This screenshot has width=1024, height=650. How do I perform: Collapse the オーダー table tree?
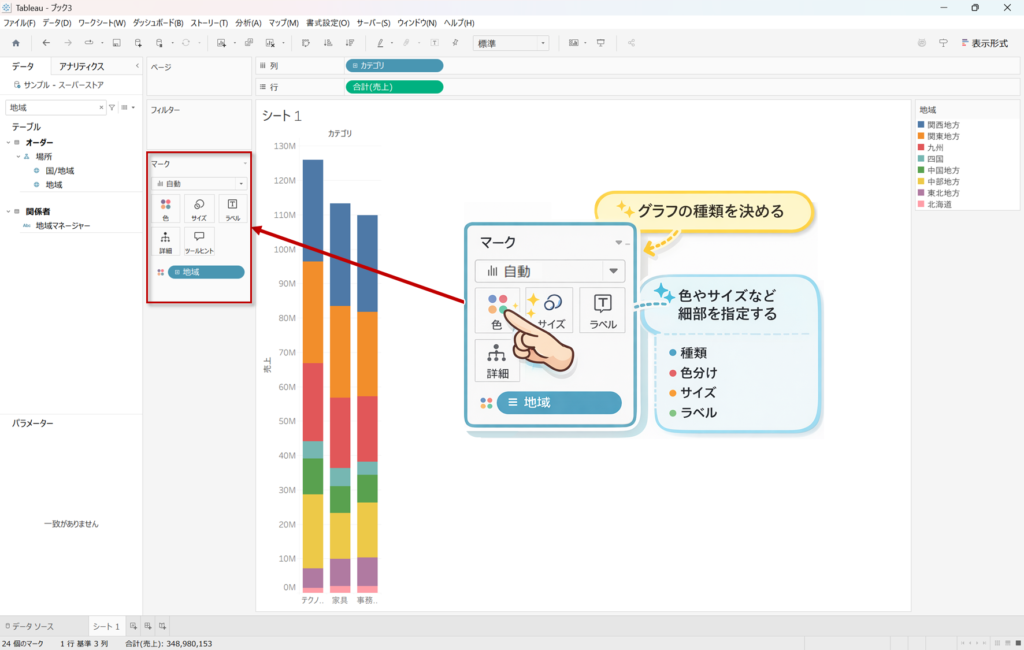7,142
